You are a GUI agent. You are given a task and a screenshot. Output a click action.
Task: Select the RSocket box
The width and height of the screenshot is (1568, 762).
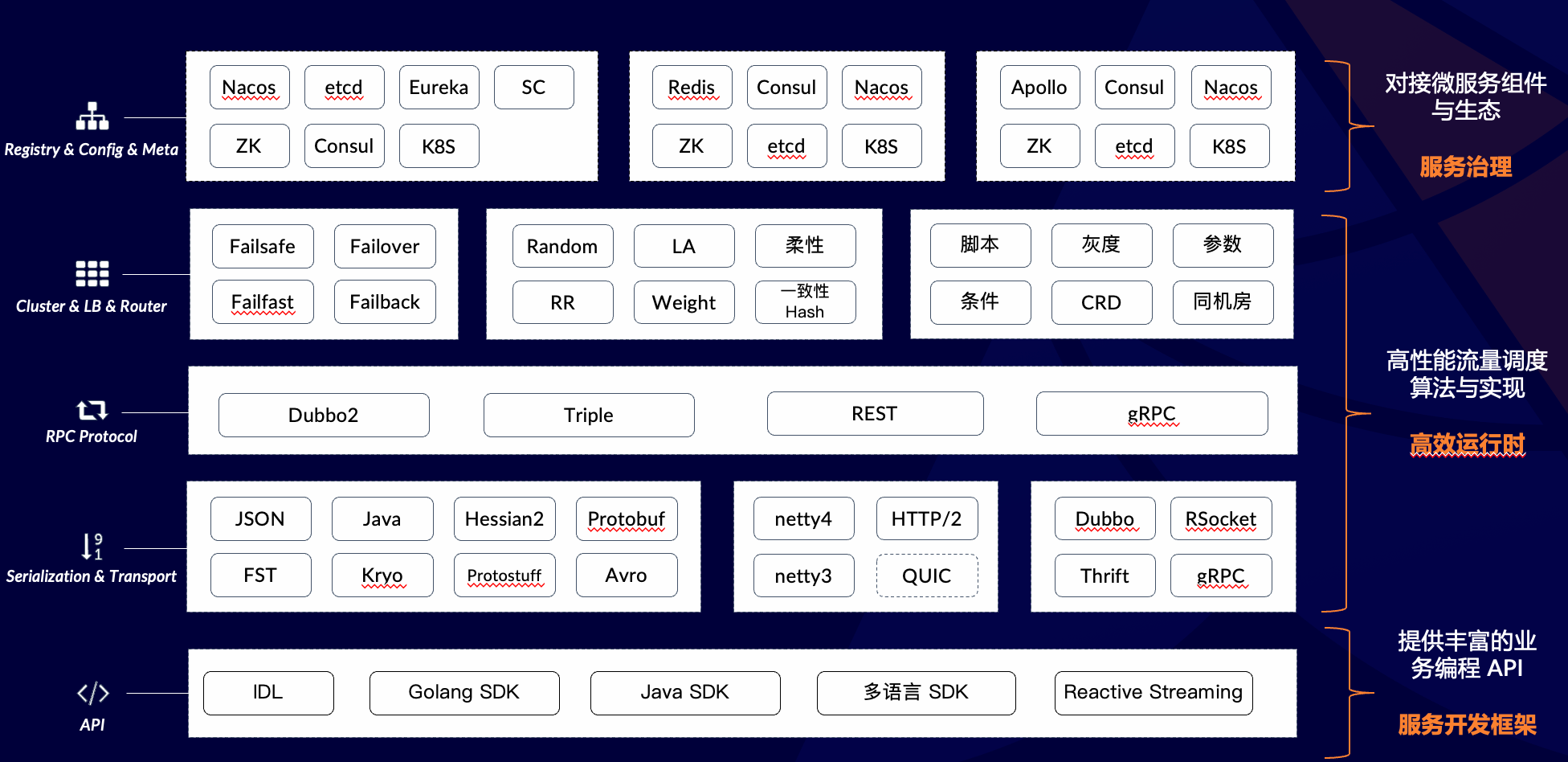coord(1220,519)
